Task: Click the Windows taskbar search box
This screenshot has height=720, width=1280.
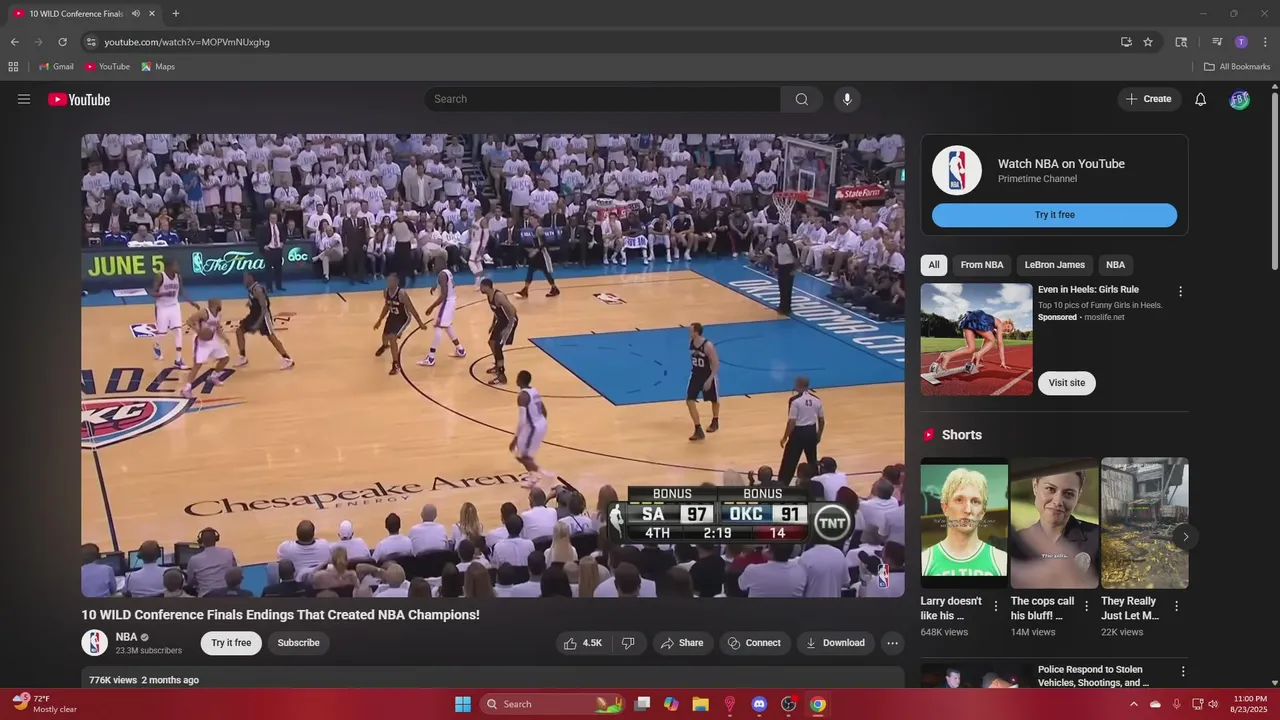Action: pos(553,704)
